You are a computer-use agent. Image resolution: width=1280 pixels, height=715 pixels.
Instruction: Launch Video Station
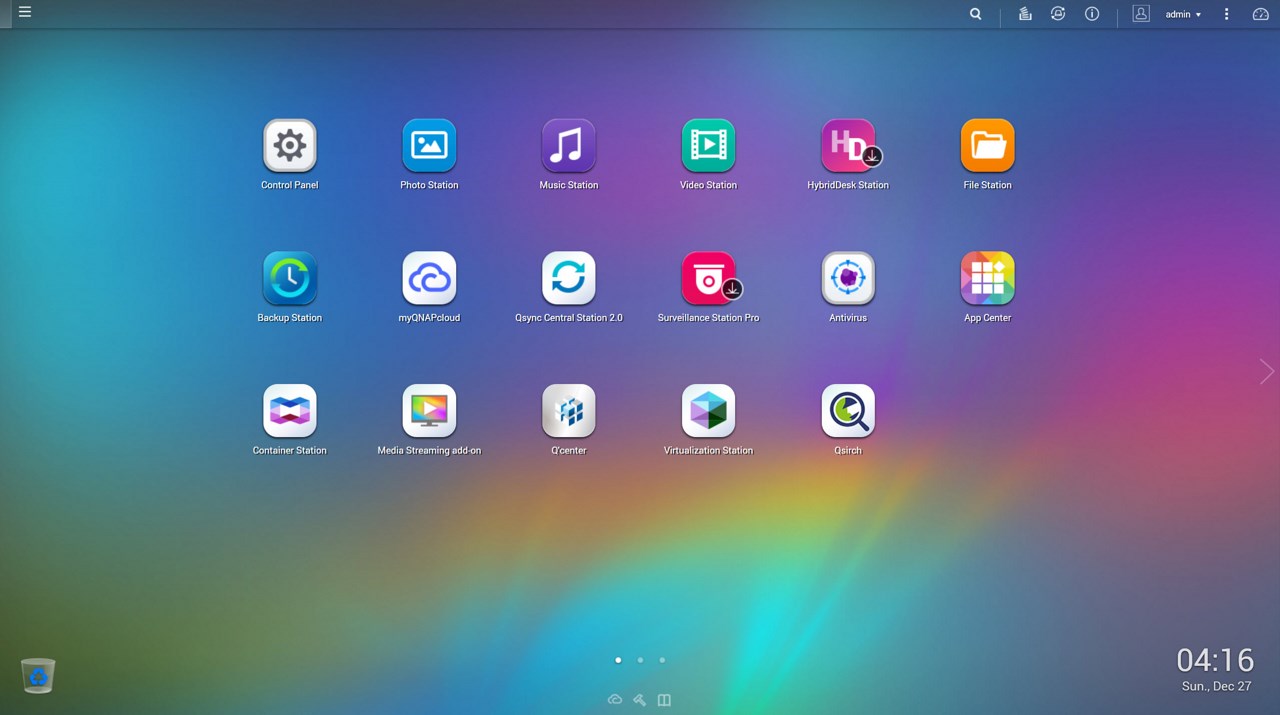708,146
